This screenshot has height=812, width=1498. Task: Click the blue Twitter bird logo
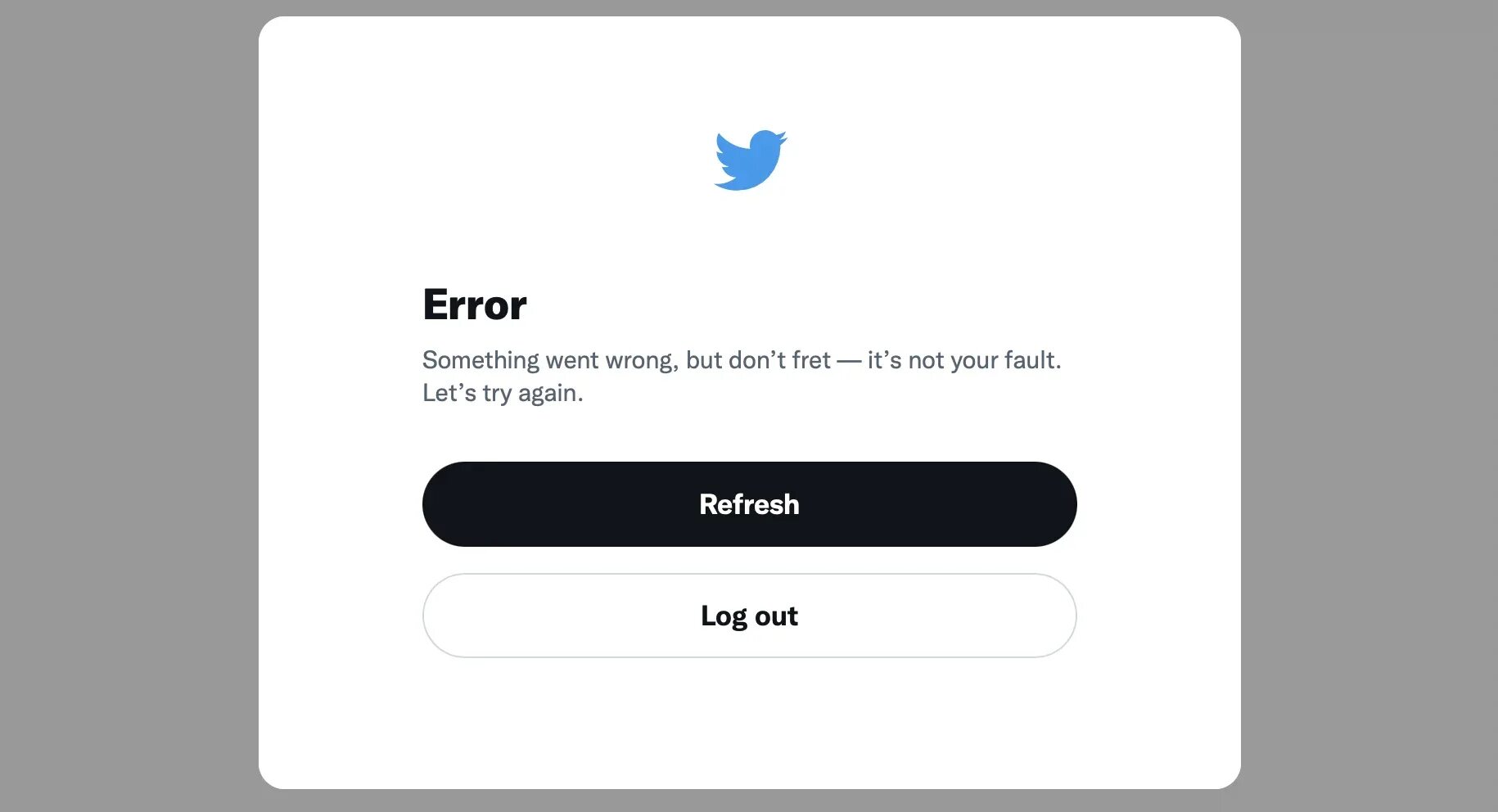click(x=750, y=160)
